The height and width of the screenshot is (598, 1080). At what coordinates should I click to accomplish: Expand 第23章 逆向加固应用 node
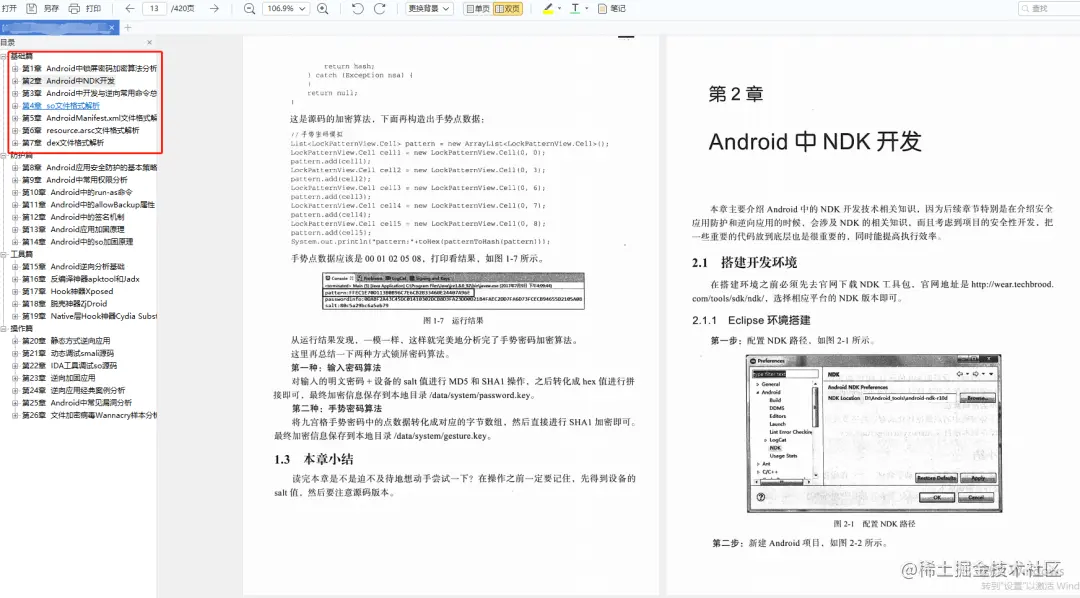pyautogui.click(x=15, y=378)
